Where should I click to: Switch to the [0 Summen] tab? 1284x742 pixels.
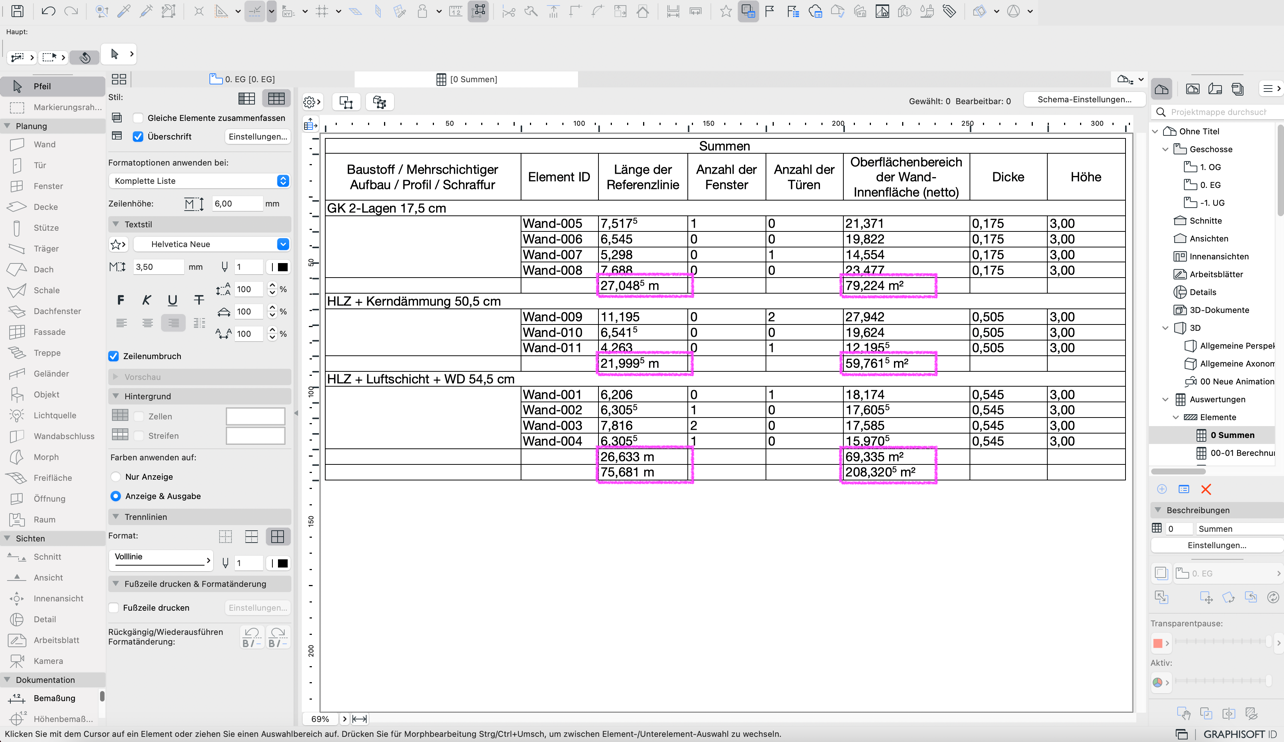[466, 79]
